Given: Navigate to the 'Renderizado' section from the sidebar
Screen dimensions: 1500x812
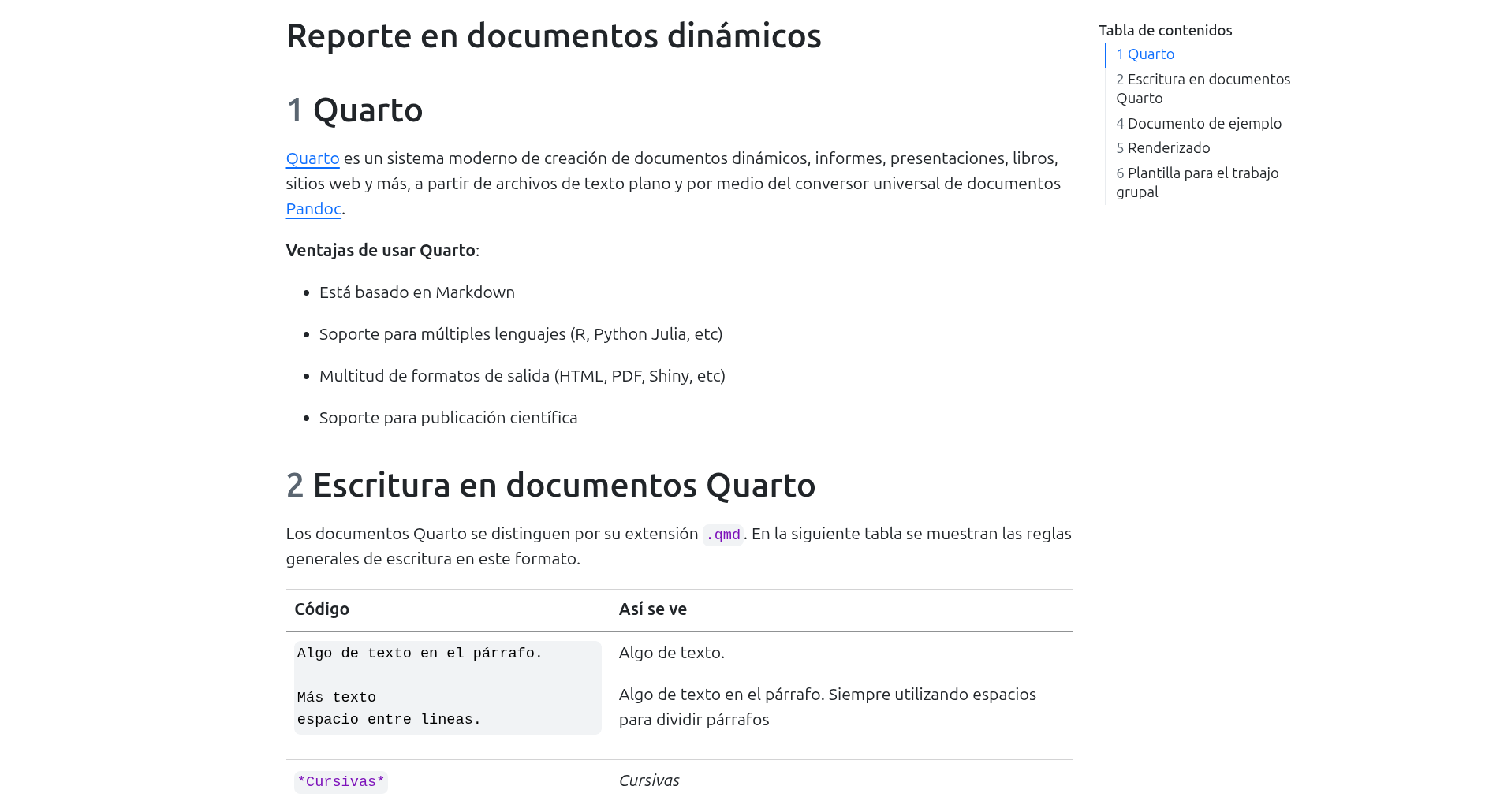Looking at the screenshot, I should (1163, 148).
